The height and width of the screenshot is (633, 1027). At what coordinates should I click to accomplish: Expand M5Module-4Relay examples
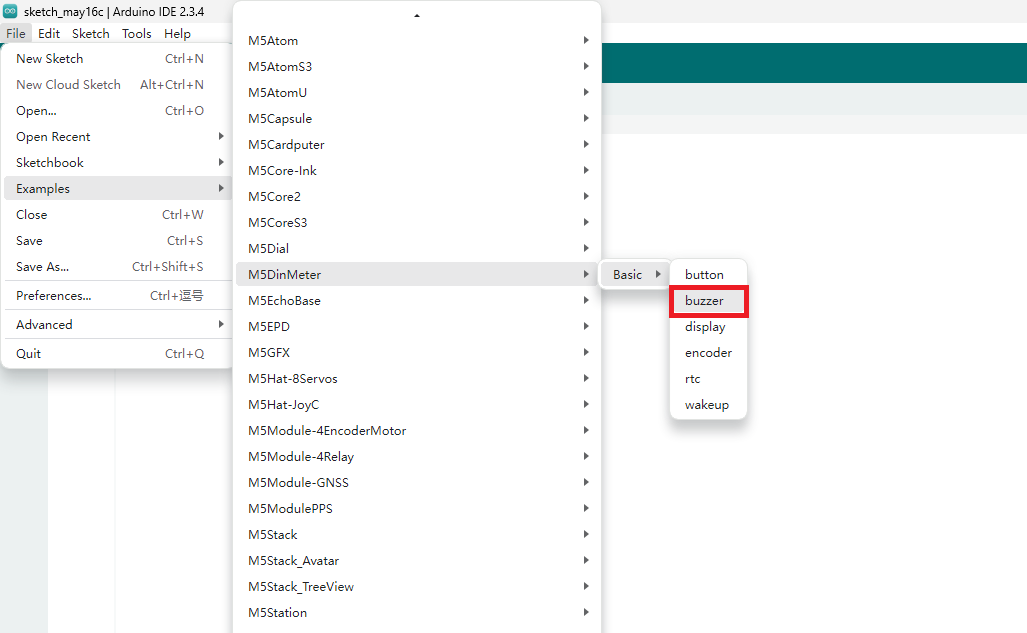click(x=417, y=456)
